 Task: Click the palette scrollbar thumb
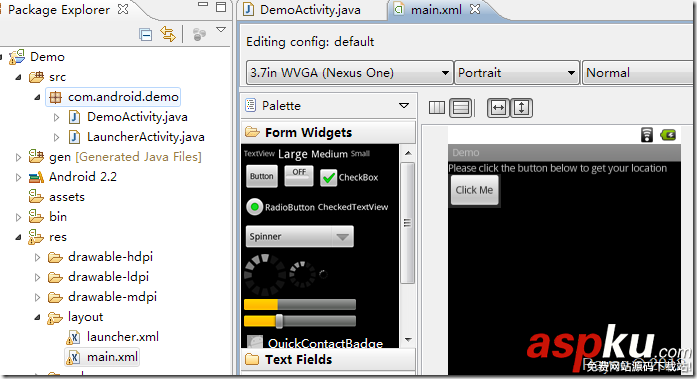pos(407,223)
